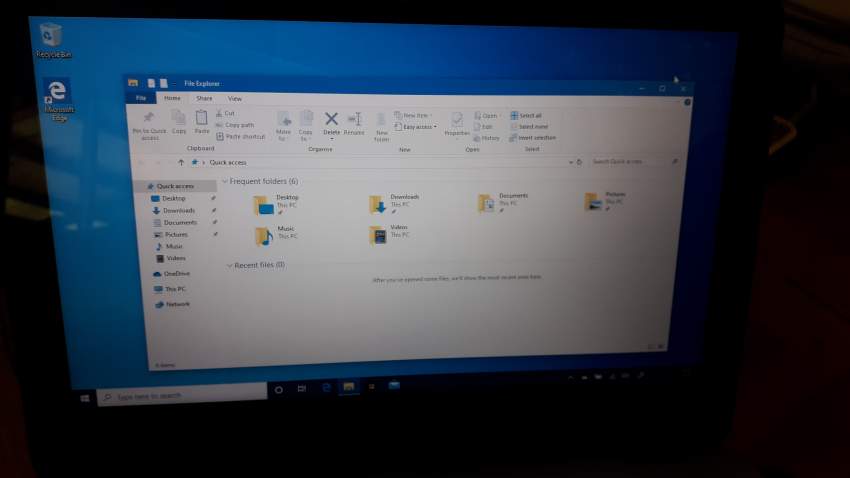Click Invert selection in the ribbon

click(x=533, y=138)
